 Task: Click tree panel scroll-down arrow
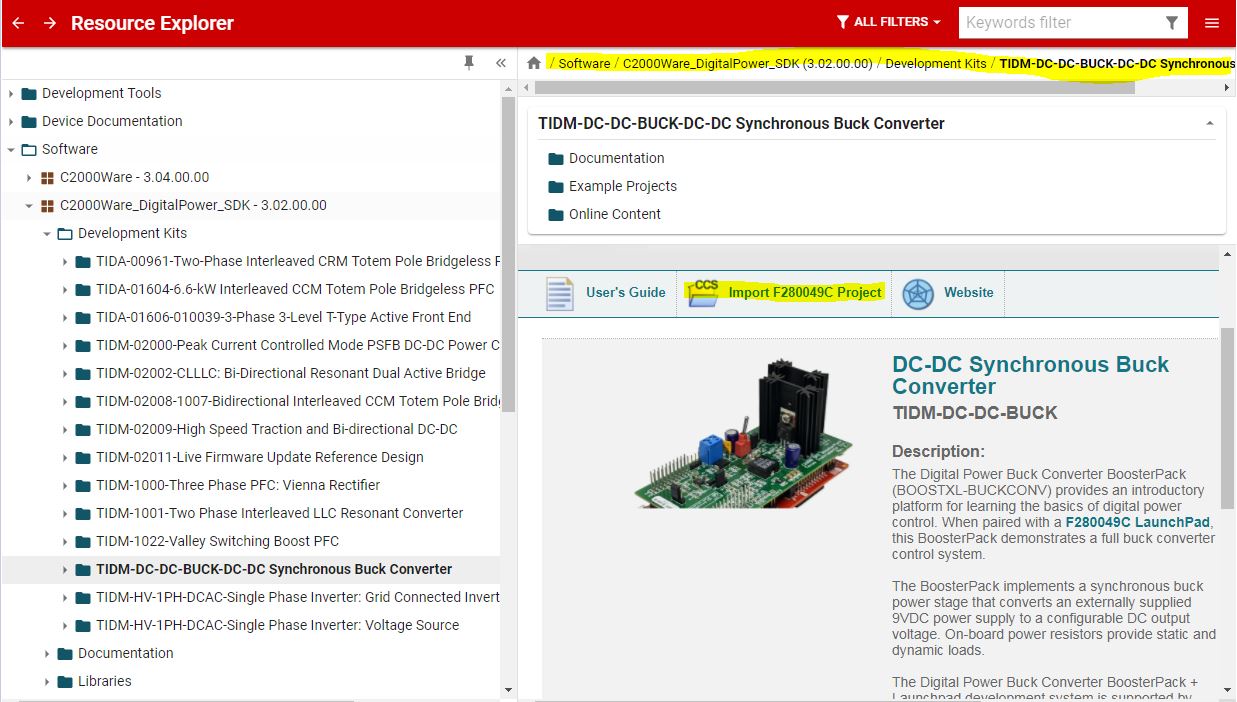pyautogui.click(x=508, y=690)
